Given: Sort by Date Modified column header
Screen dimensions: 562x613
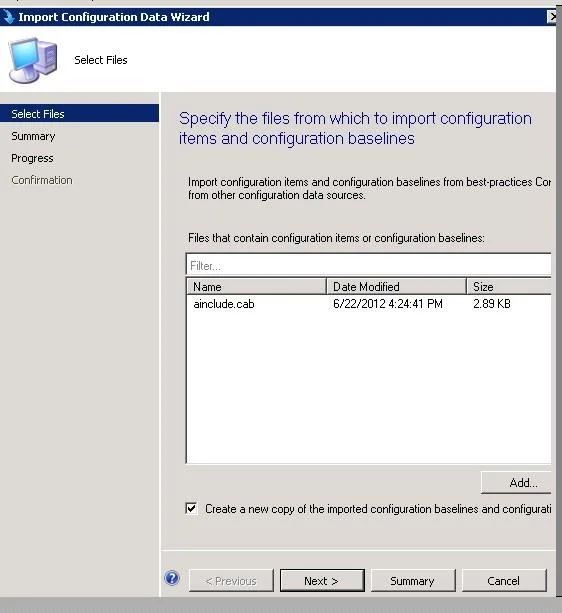Looking at the screenshot, I should tap(396, 287).
